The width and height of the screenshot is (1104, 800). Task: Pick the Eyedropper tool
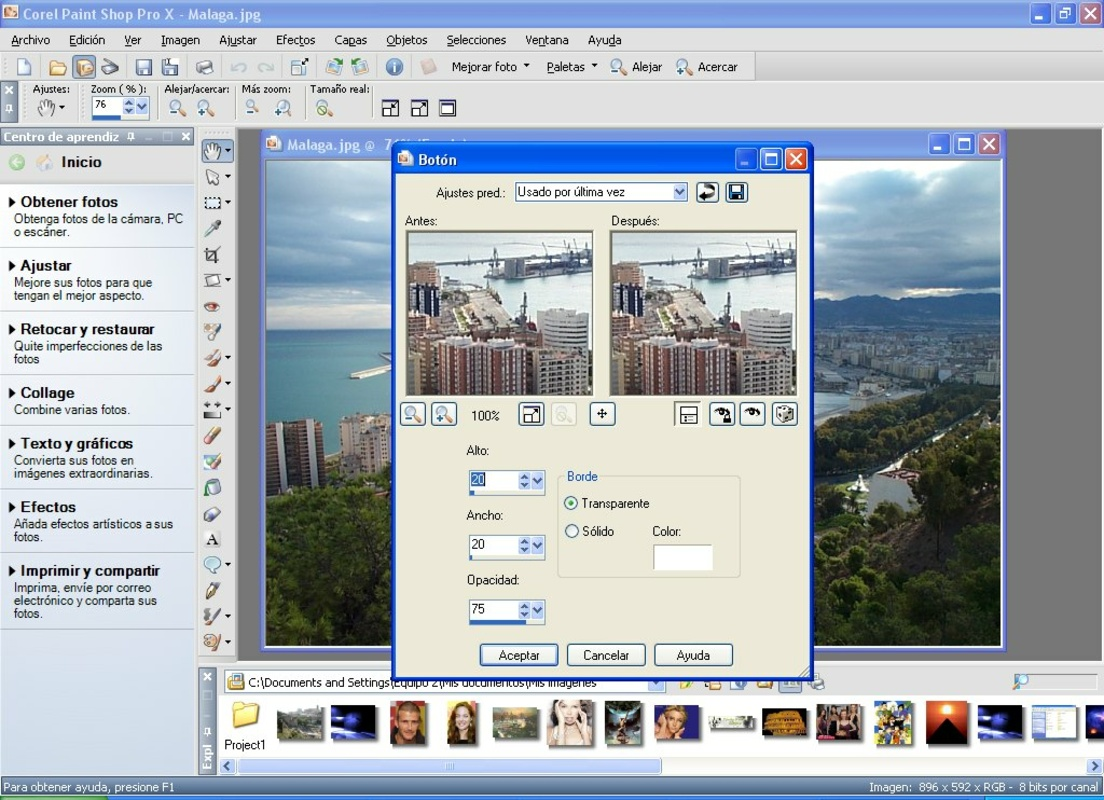212,228
